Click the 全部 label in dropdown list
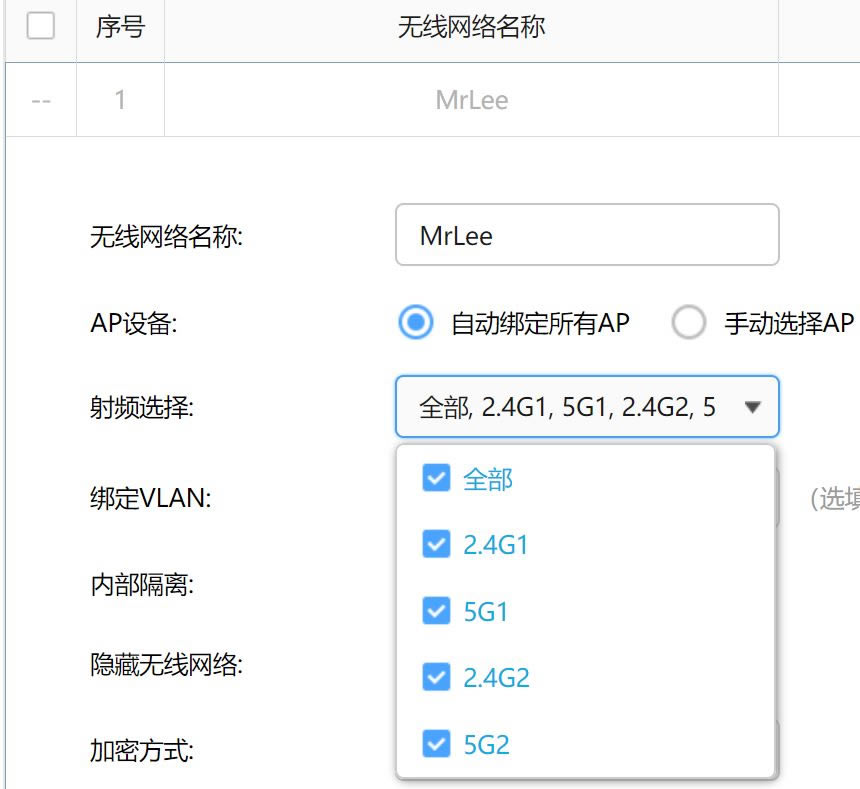Screen dimensions: 860x789 [x=488, y=479]
